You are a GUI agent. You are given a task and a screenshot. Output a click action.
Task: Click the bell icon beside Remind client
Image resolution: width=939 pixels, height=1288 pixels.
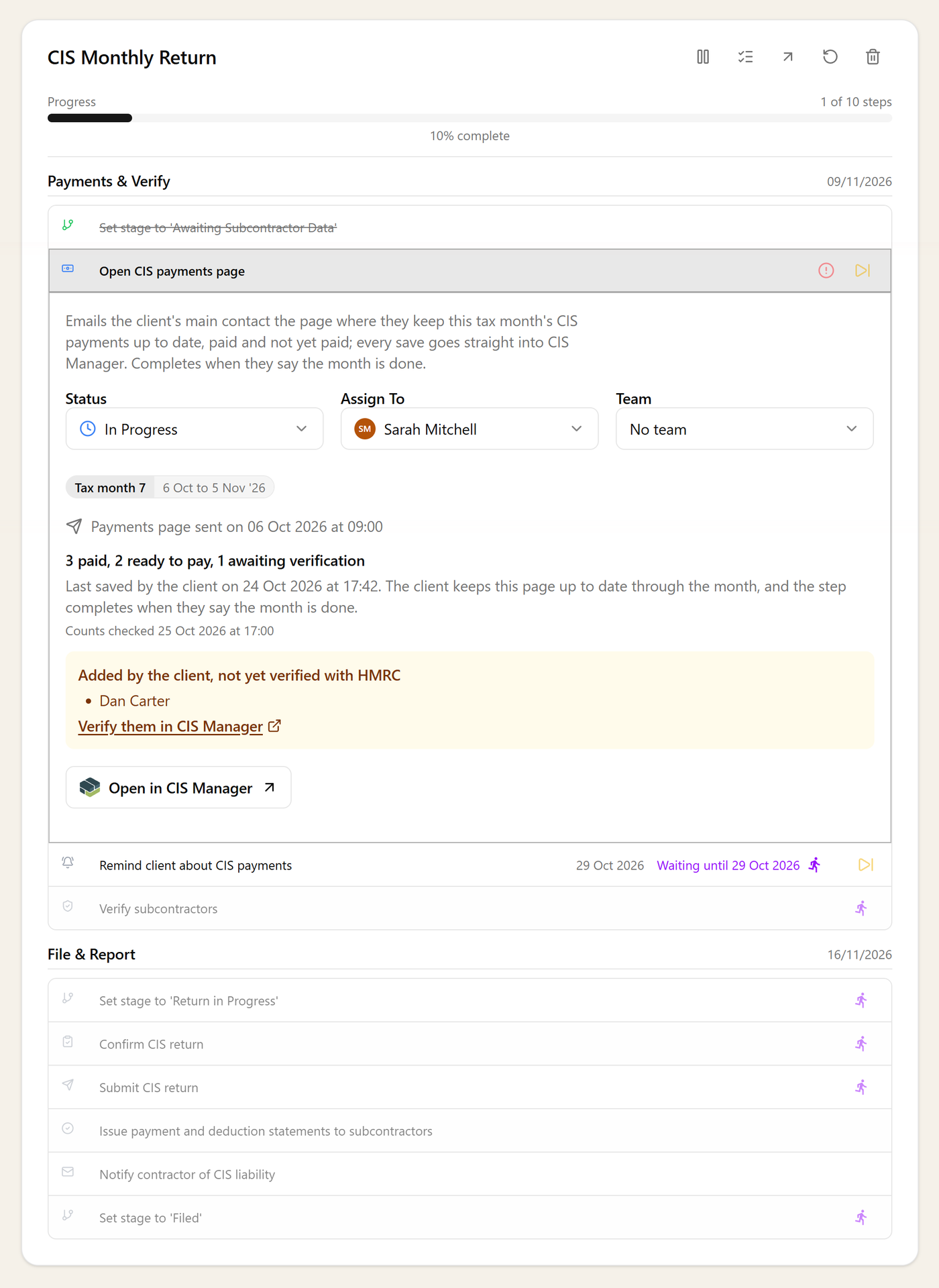click(68, 863)
